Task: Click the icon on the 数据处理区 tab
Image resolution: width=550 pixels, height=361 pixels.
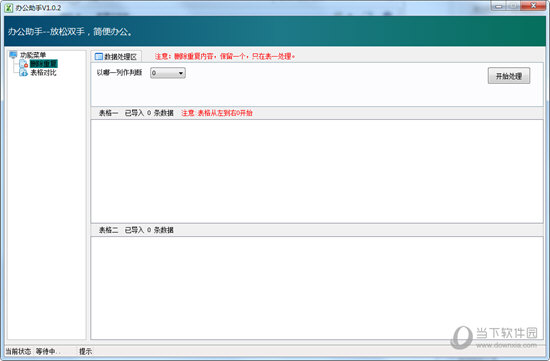Action: coord(99,56)
